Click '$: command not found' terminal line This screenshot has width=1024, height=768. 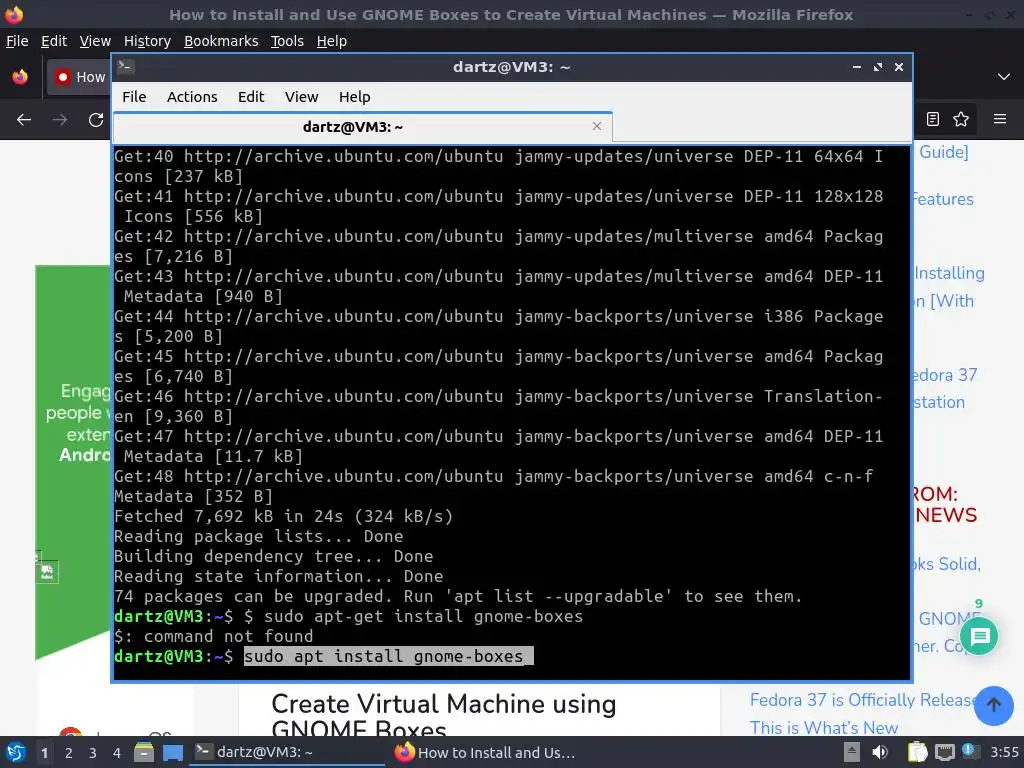coord(214,636)
